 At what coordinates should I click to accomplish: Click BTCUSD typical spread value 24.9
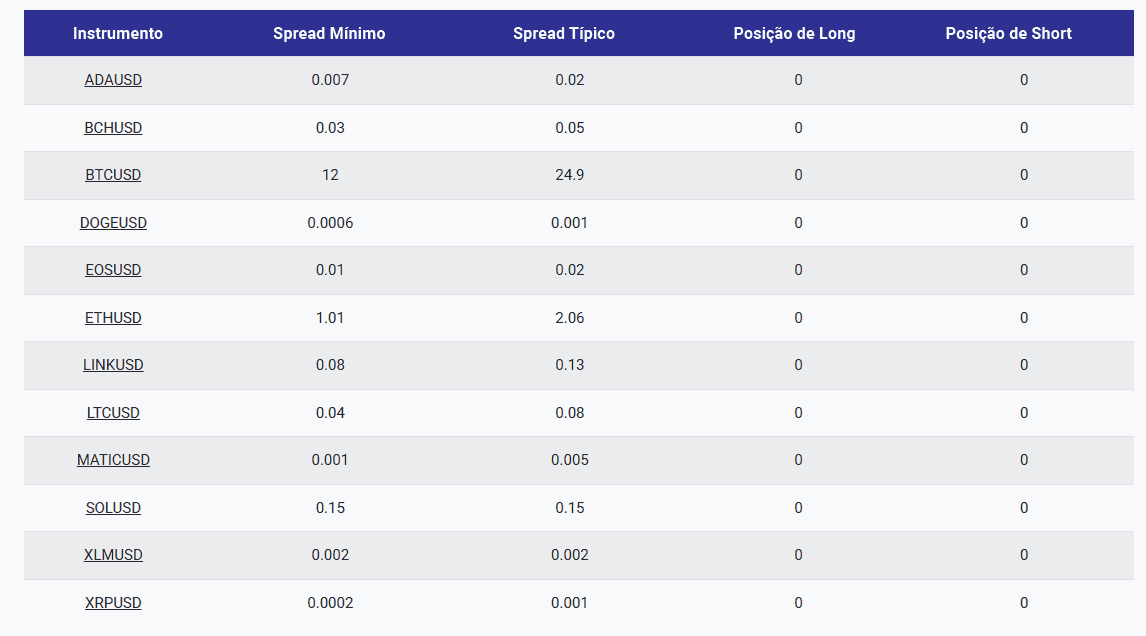tap(570, 175)
